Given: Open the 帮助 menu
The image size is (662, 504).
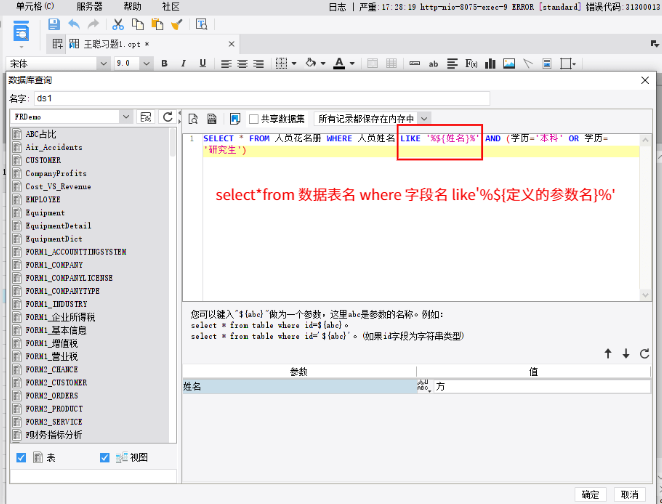Looking at the screenshot, I should [x=133, y=6].
